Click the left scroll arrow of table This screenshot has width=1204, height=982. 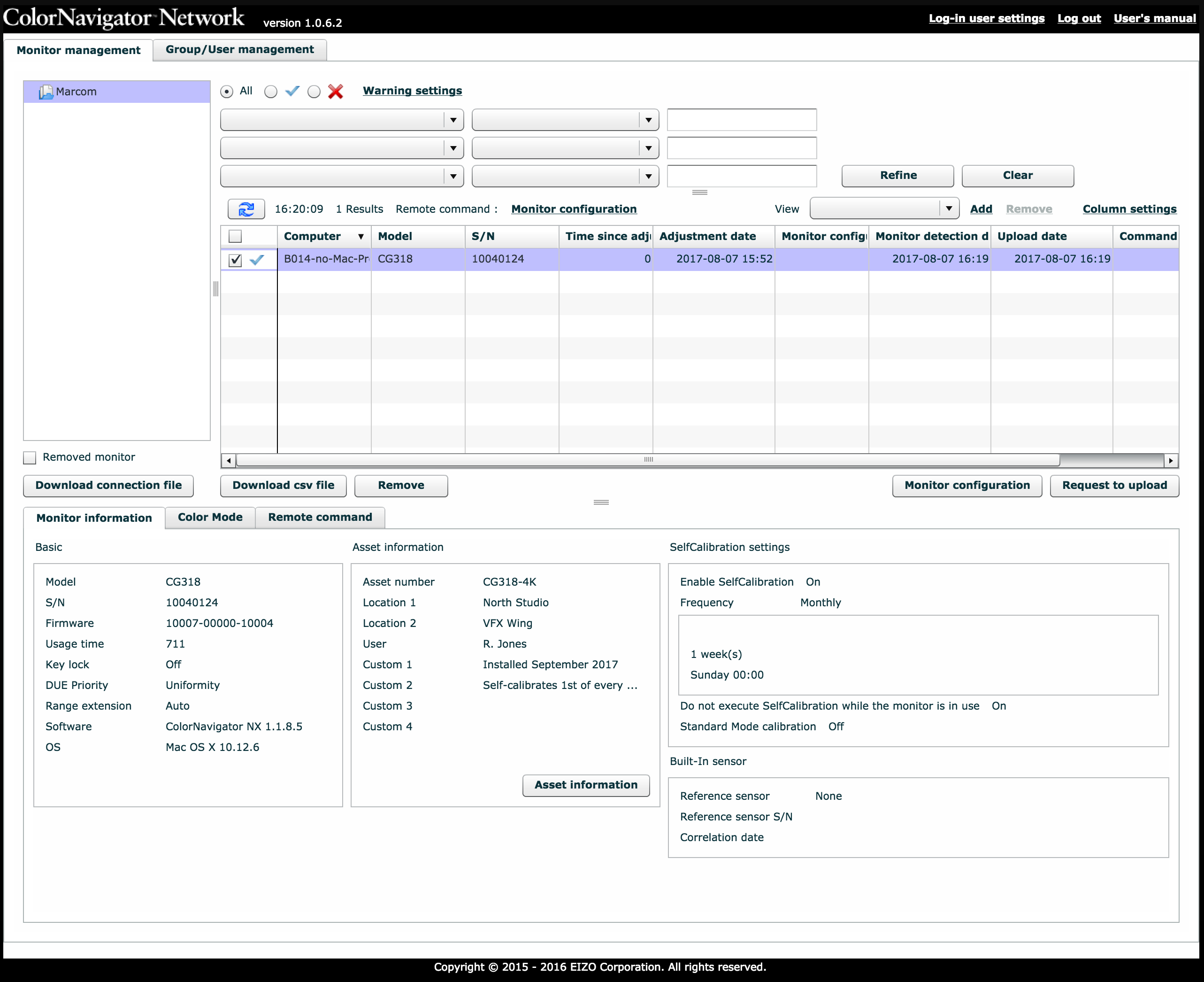[x=229, y=460]
